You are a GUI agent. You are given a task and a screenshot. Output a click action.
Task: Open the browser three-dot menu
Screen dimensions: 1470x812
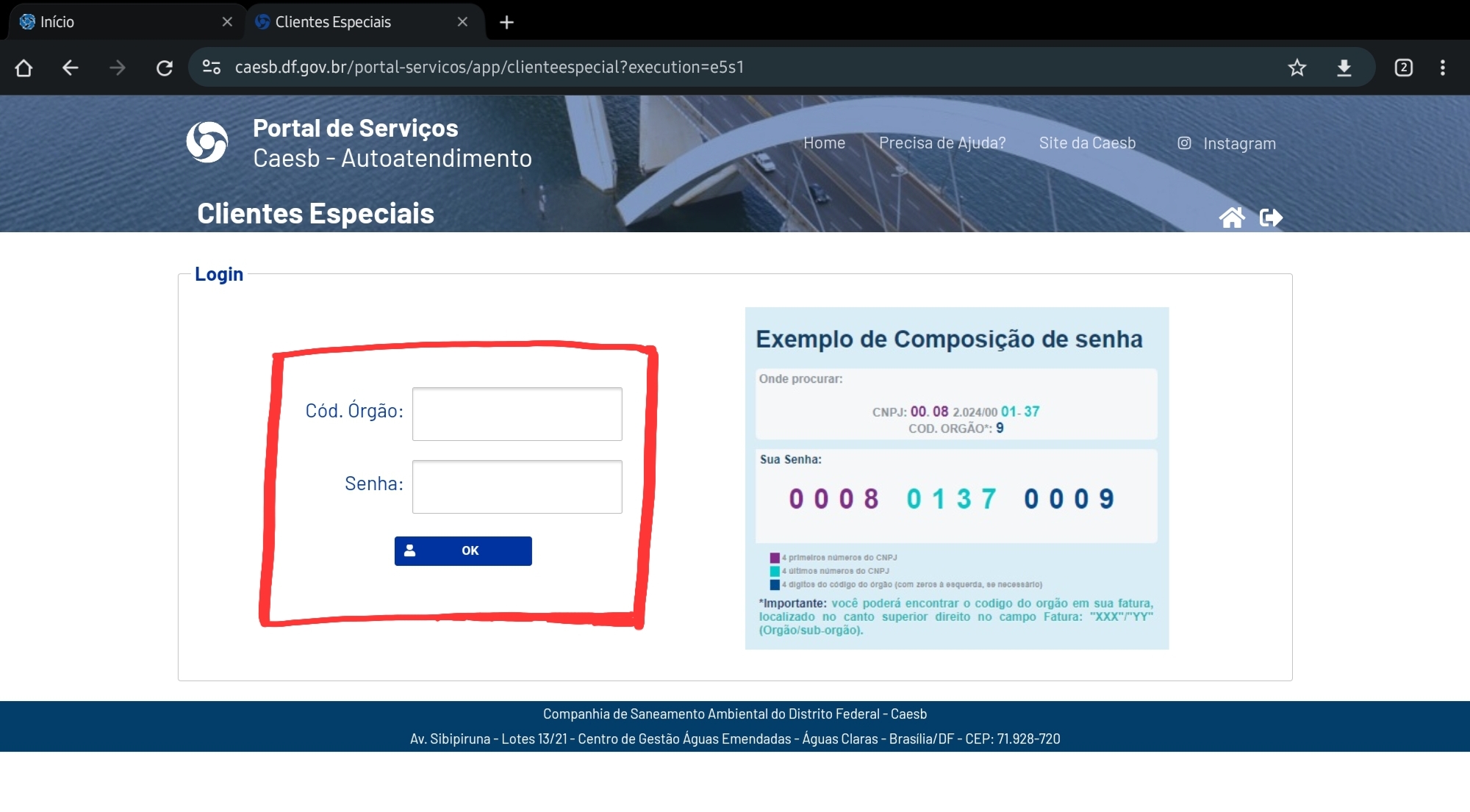1443,68
